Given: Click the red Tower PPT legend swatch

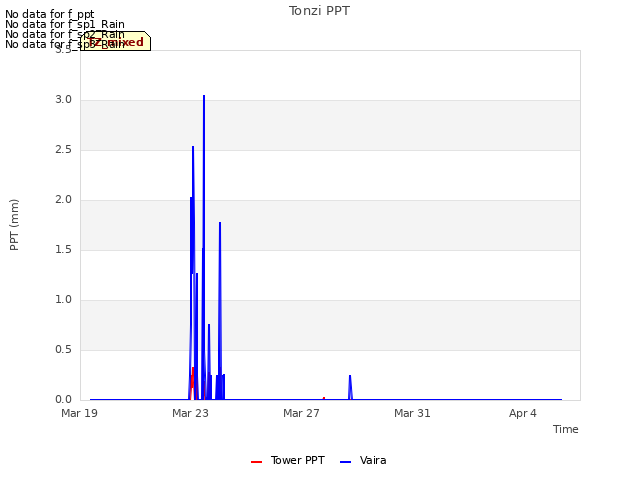Looking at the screenshot, I should point(256,462).
